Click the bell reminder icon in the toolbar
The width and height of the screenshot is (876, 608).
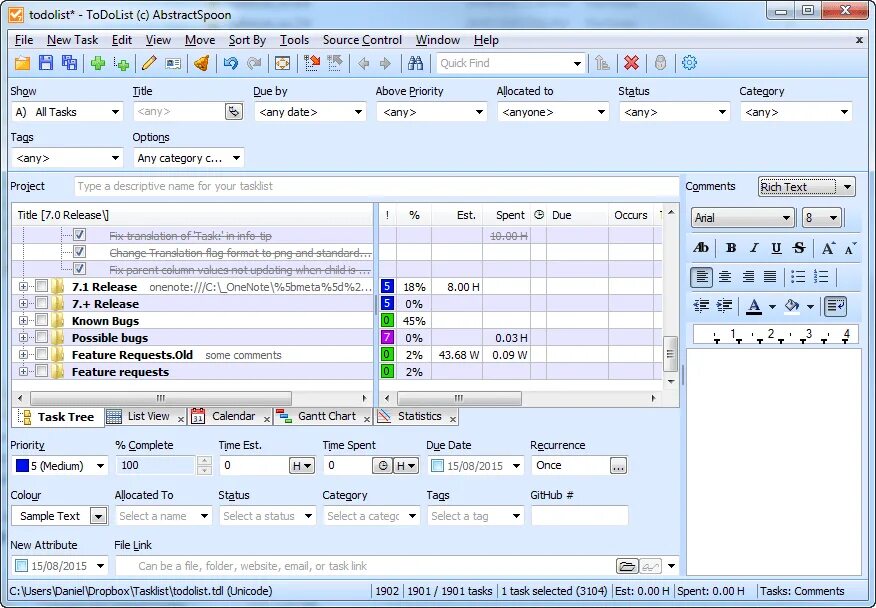202,63
